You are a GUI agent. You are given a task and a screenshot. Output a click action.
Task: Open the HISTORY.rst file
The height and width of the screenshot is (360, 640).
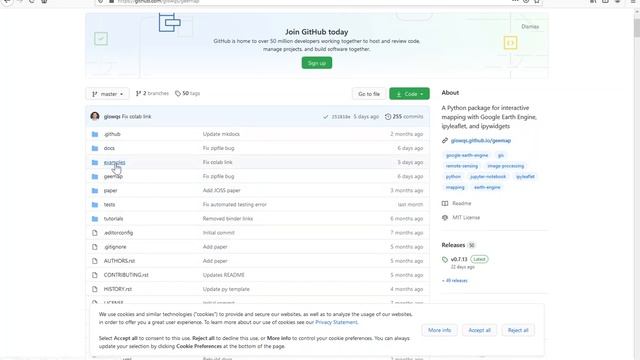118,289
